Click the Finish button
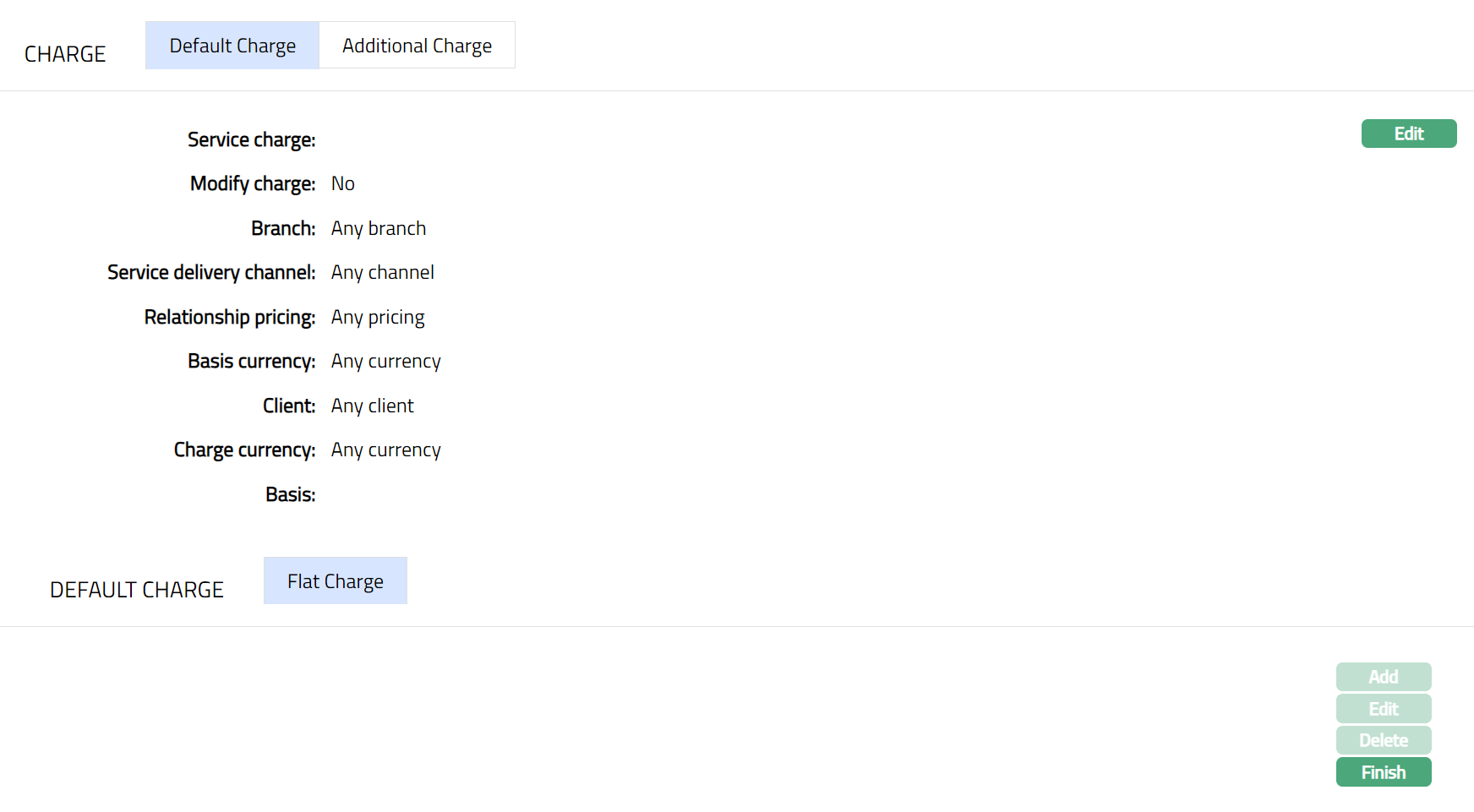 (1383, 772)
